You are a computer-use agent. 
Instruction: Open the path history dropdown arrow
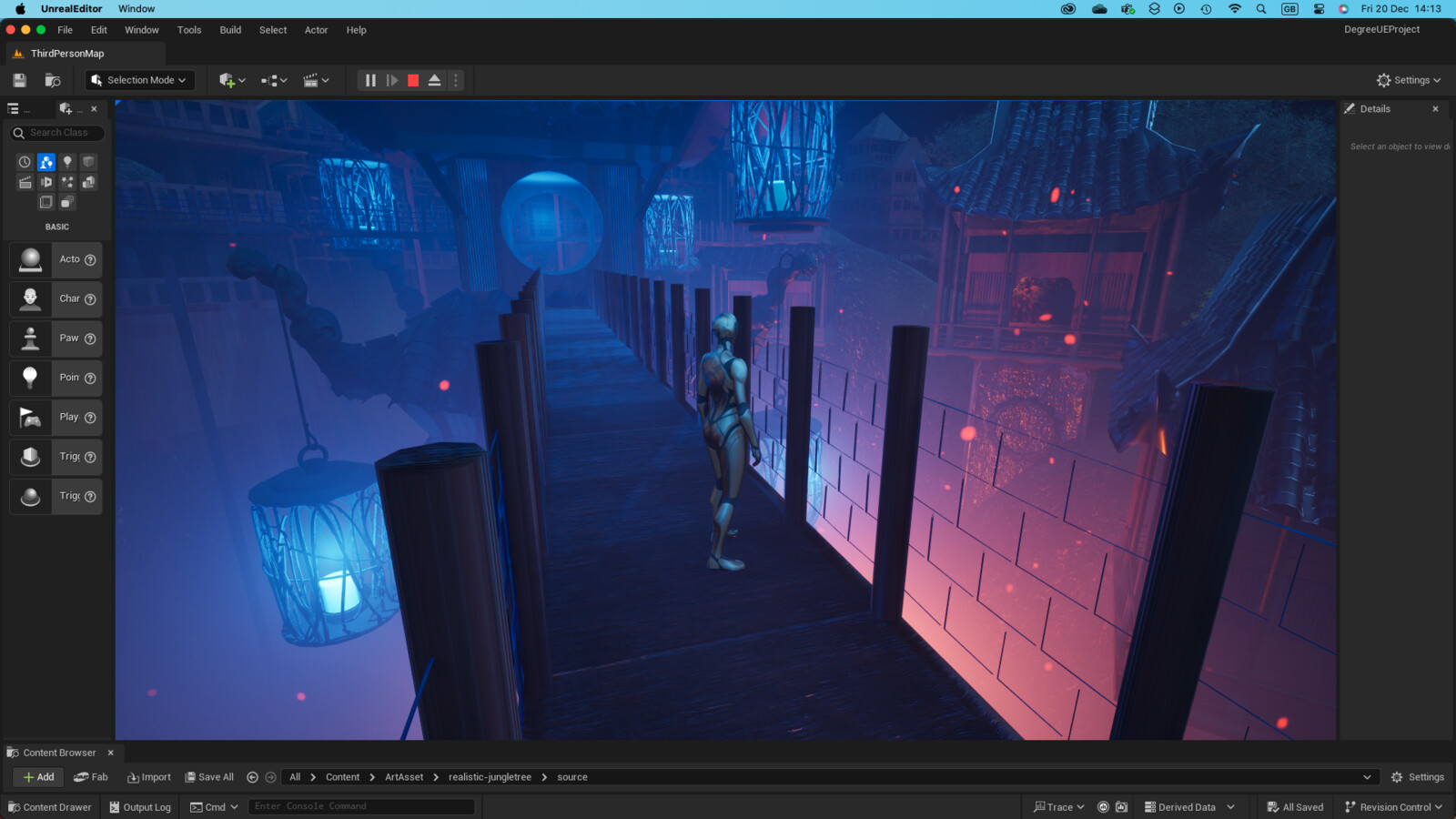tap(1367, 777)
